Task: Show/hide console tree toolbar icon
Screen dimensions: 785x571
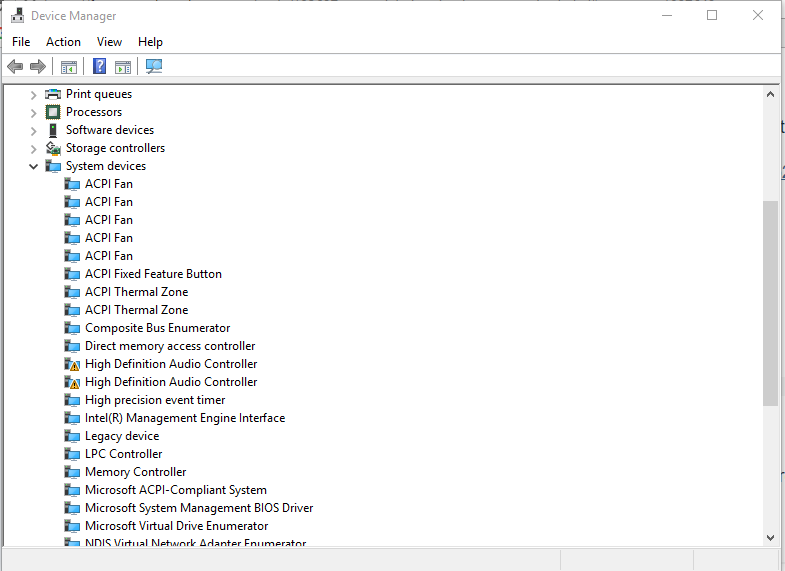Action: [69, 67]
